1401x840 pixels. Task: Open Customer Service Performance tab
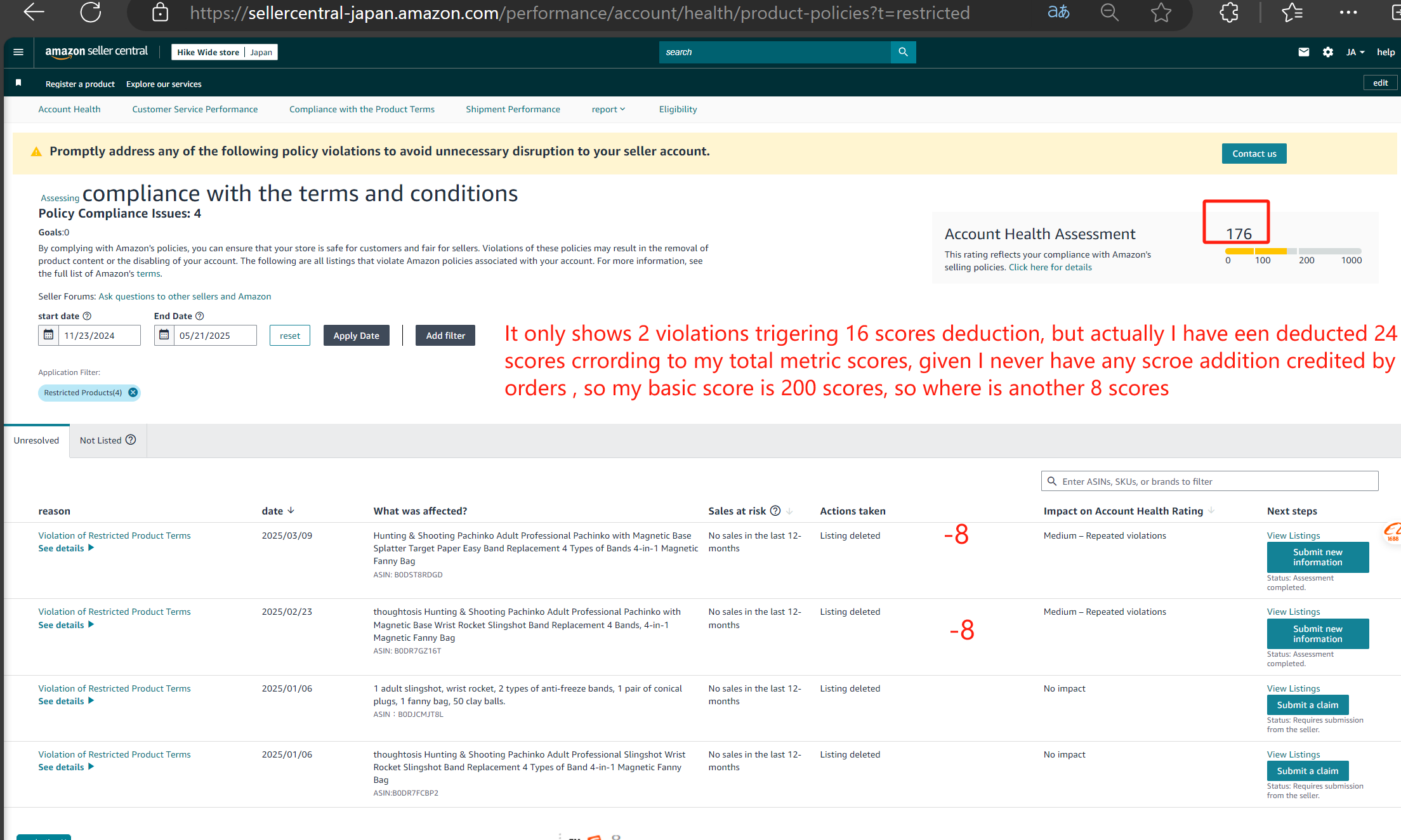tap(195, 109)
